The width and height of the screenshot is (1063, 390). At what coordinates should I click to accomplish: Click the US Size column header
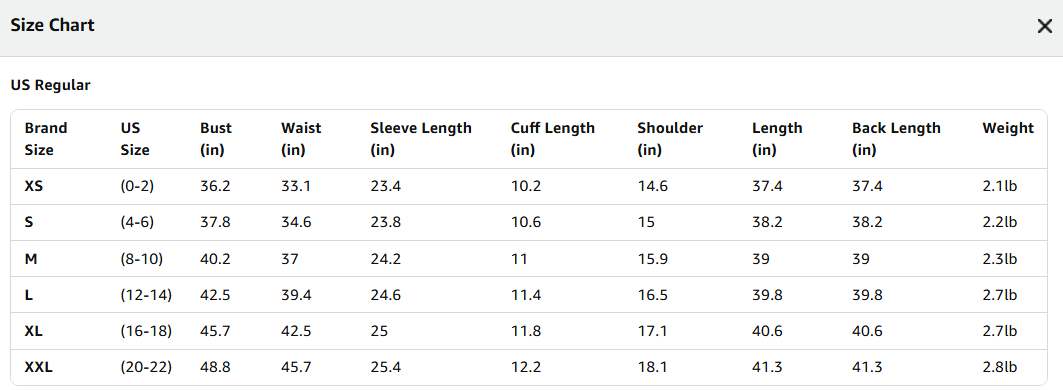[x=135, y=139]
